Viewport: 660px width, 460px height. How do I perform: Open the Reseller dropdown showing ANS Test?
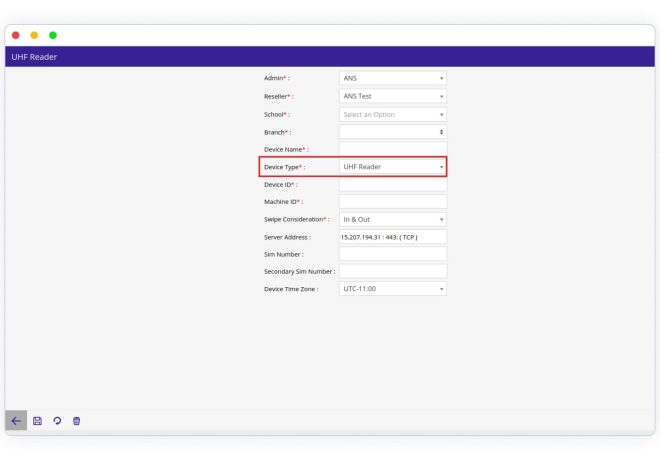[x=393, y=96]
